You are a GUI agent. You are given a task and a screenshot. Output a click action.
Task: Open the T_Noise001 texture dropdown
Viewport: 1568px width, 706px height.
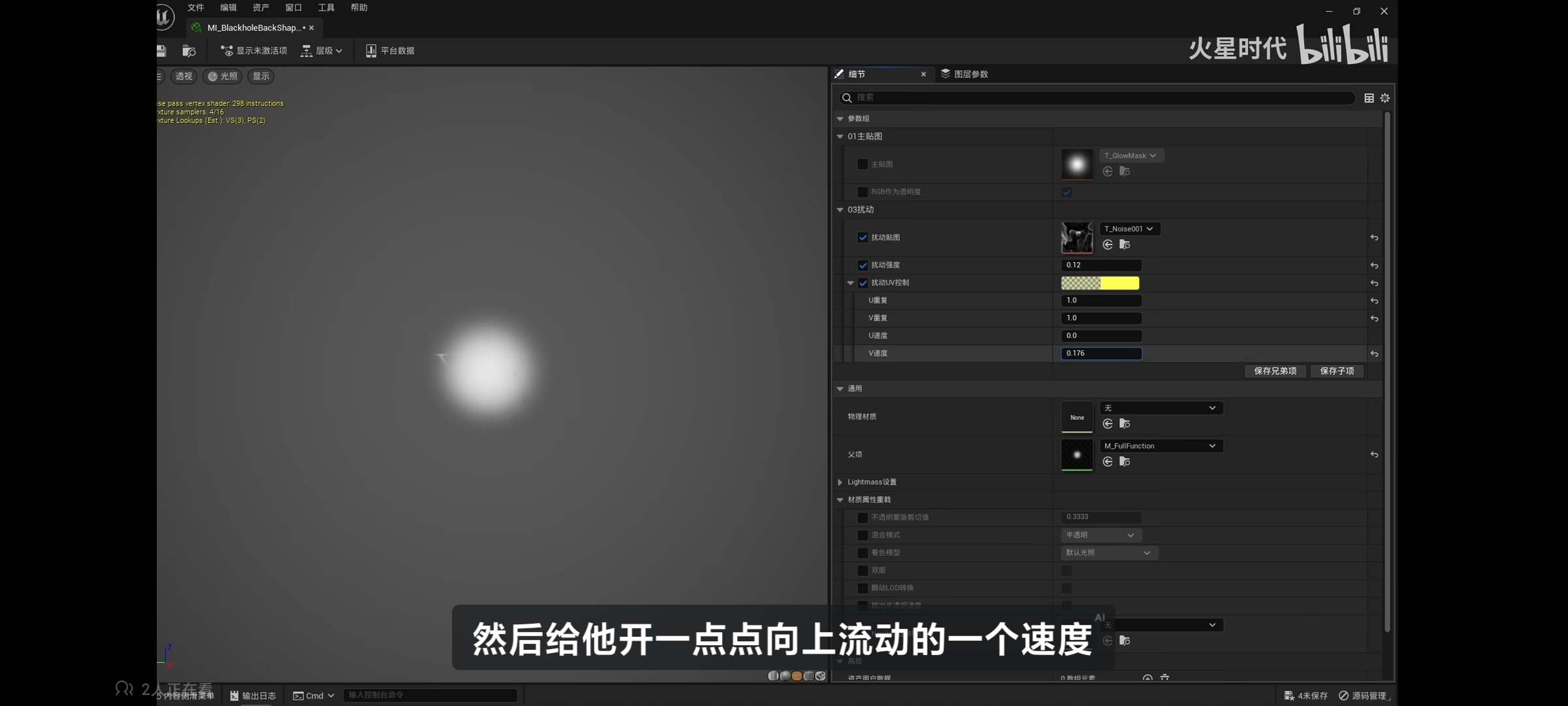point(1129,229)
